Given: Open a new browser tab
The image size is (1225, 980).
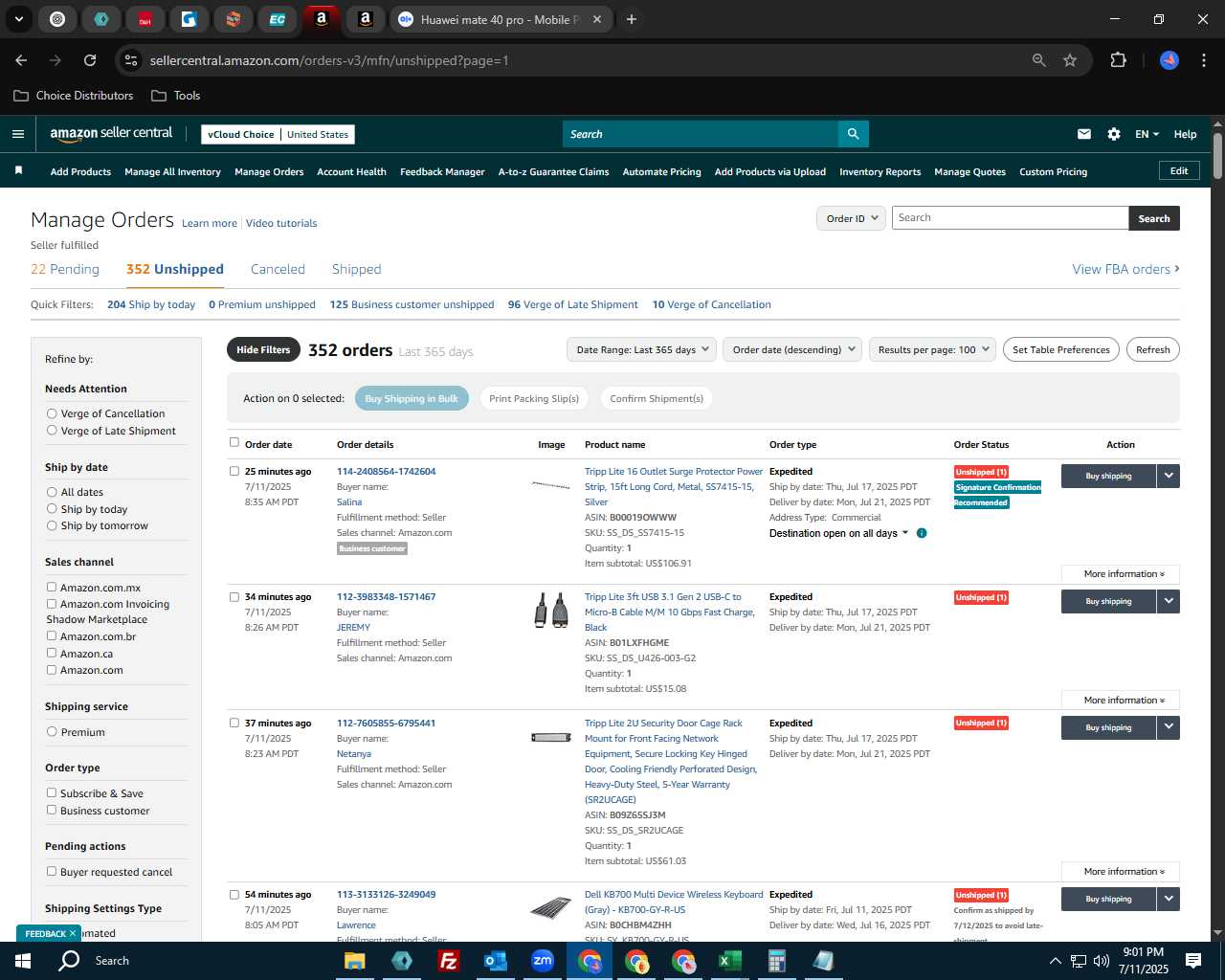Looking at the screenshot, I should click(632, 19).
